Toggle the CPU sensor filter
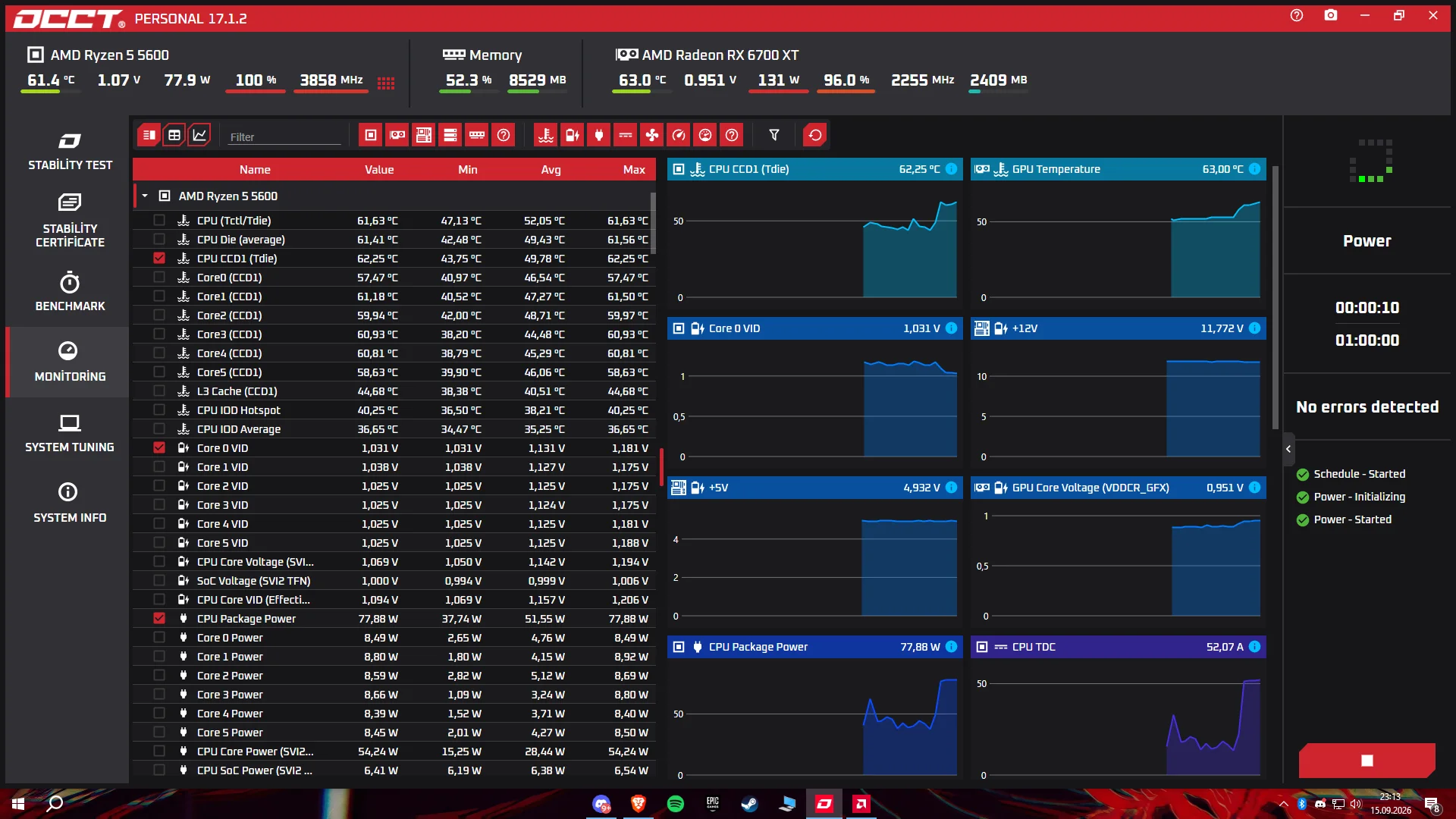Image resolution: width=1456 pixels, height=819 pixels. (x=371, y=135)
